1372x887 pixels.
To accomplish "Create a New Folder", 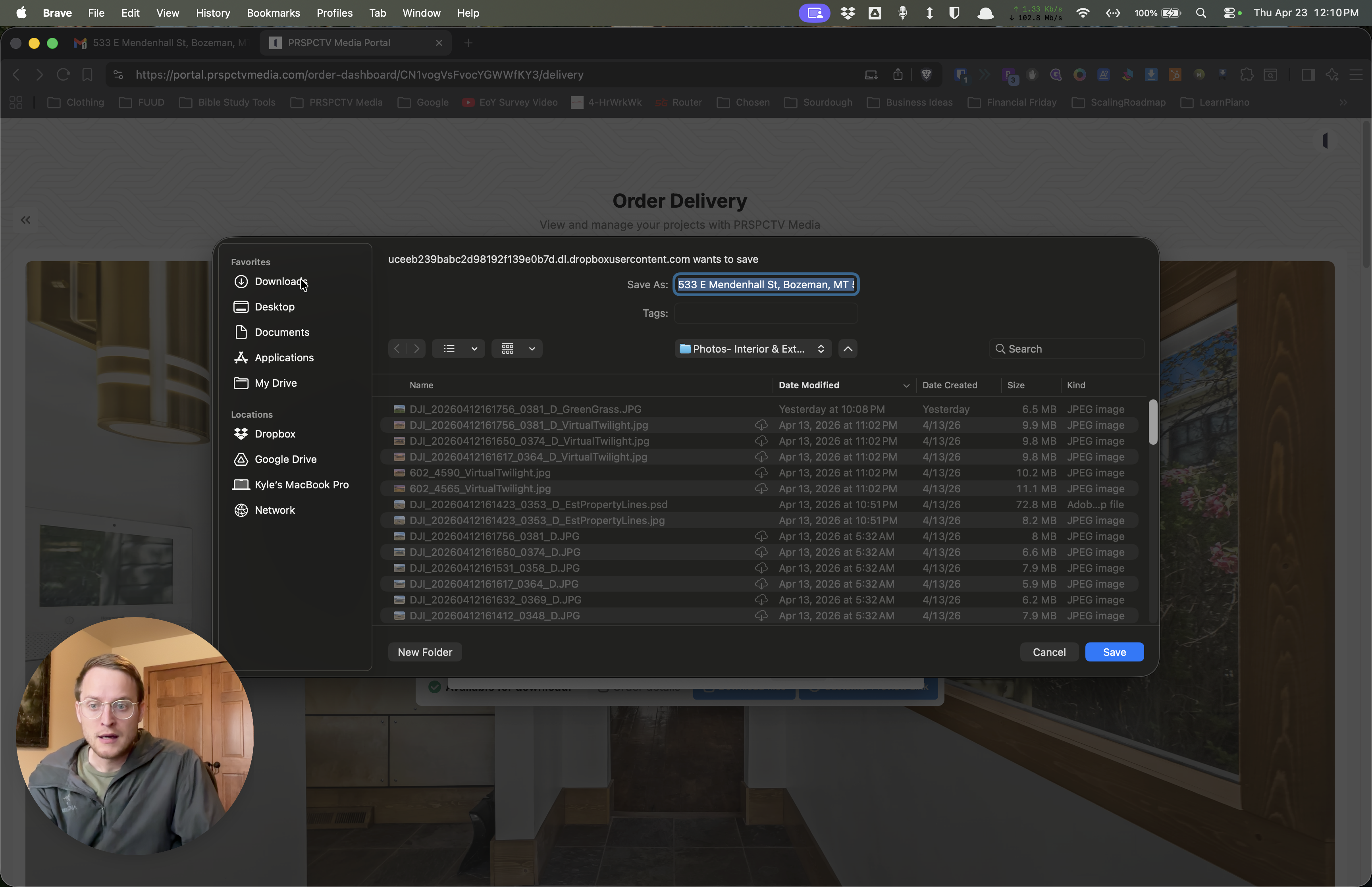I will (424, 652).
